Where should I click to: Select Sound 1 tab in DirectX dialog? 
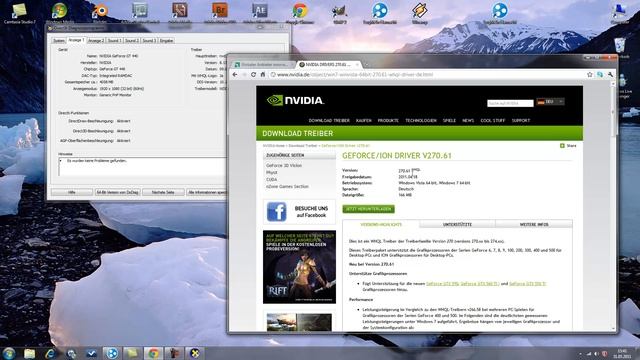(x=114, y=40)
